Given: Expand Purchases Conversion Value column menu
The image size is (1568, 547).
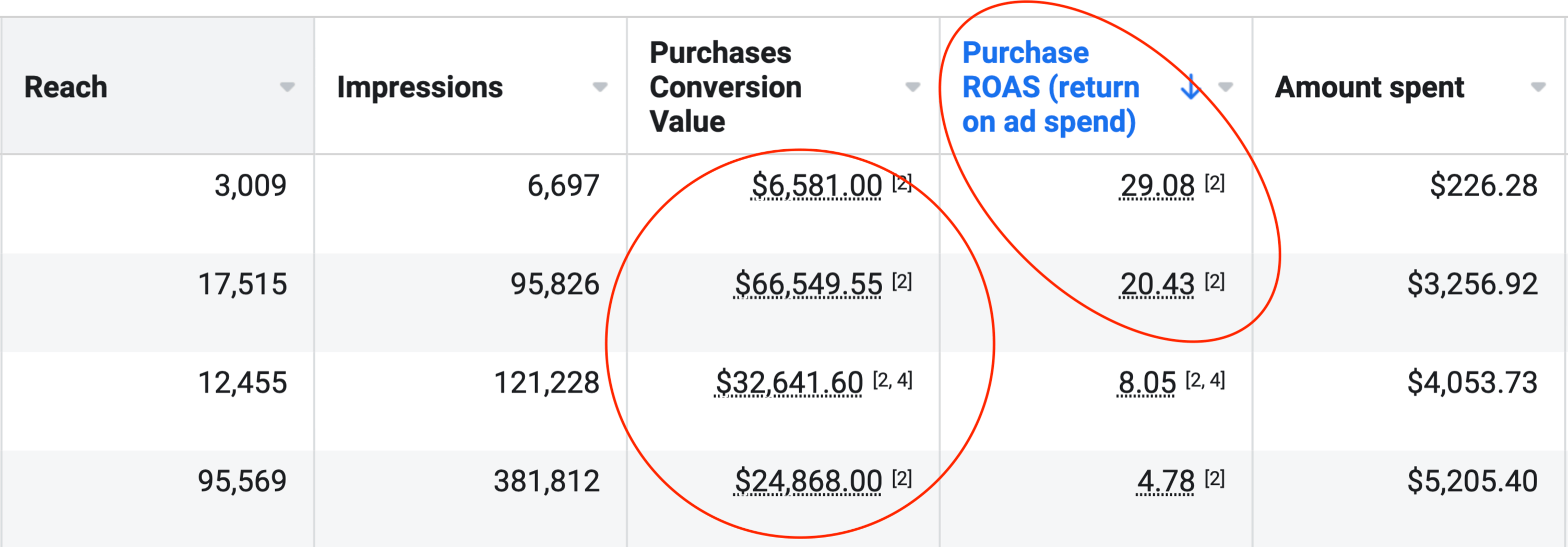Looking at the screenshot, I should pyautogui.click(x=912, y=87).
